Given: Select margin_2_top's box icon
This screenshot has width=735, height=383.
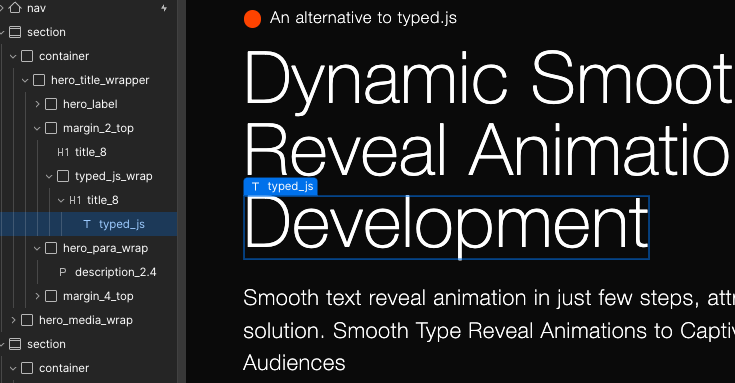Looking at the screenshot, I should 51,128.
